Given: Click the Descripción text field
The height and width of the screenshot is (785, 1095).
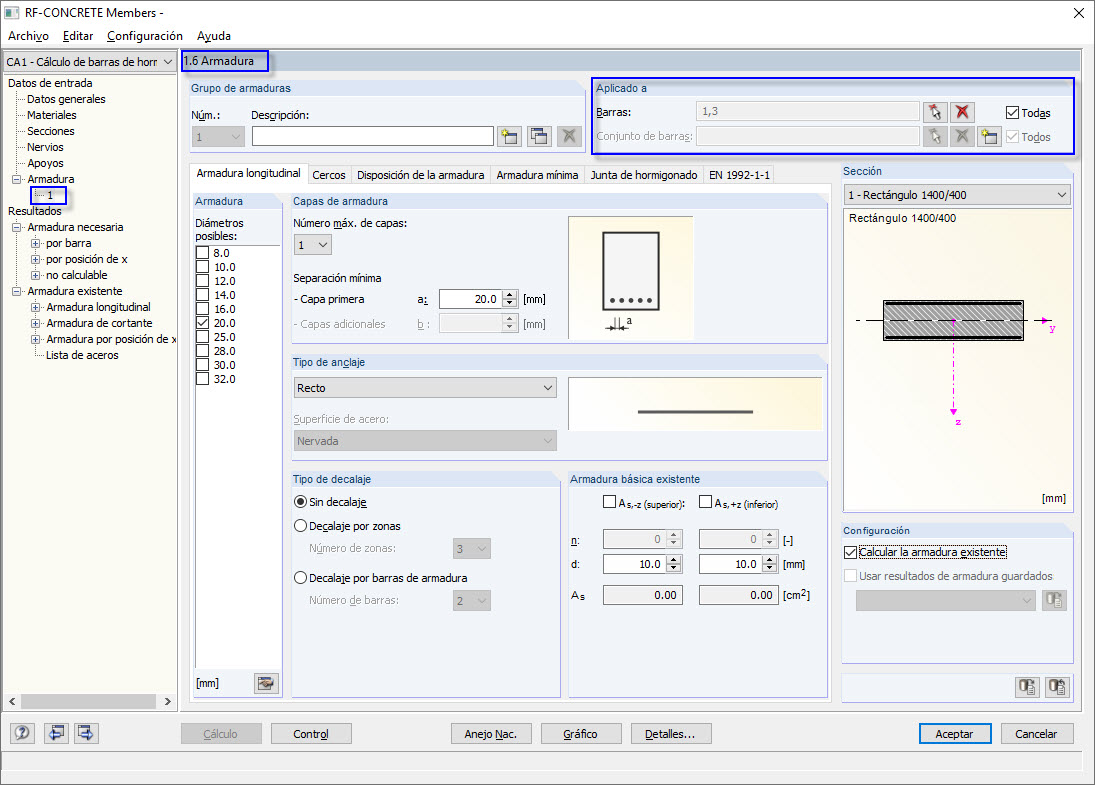Looking at the screenshot, I should click(373, 136).
